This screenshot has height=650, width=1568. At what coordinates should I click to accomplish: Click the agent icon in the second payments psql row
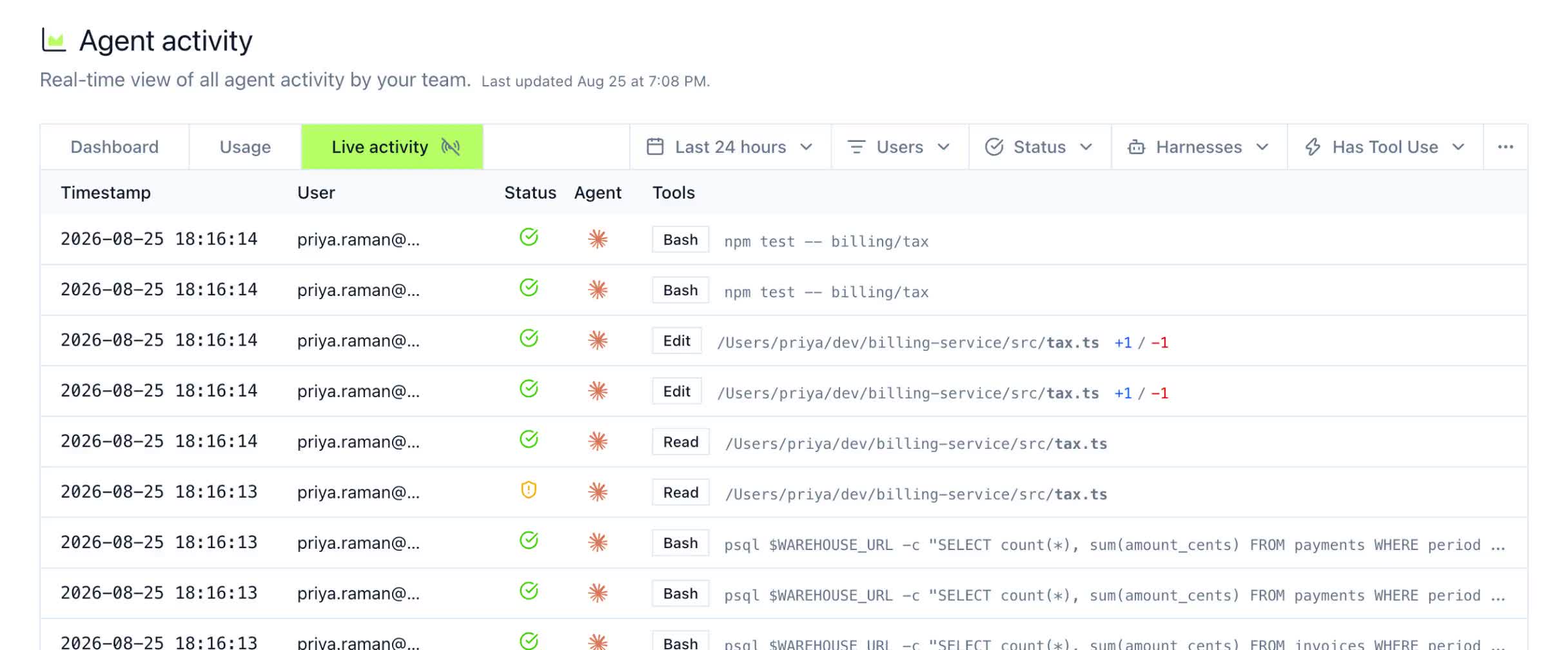click(598, 593)
